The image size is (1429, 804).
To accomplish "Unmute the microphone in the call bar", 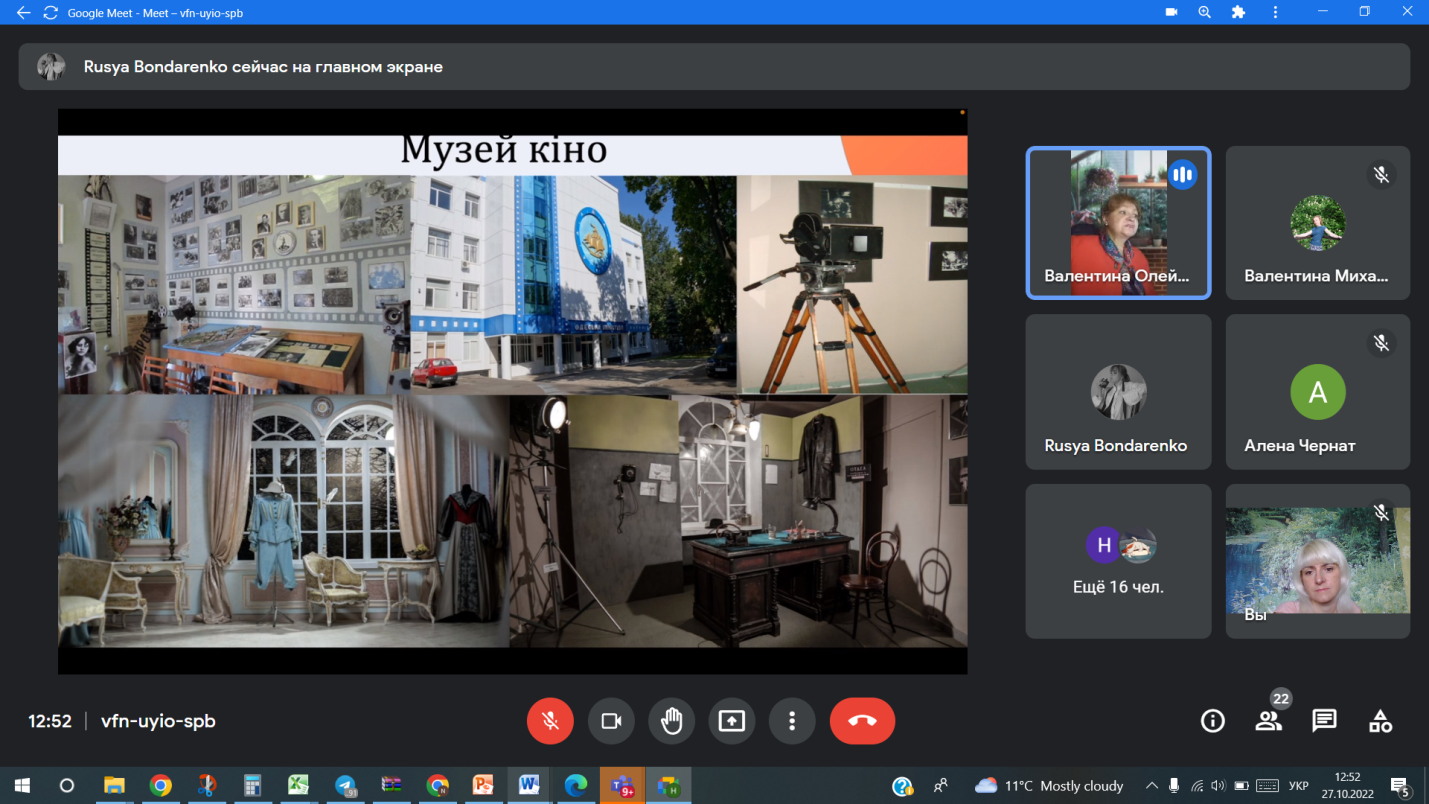I will [550, 721].
